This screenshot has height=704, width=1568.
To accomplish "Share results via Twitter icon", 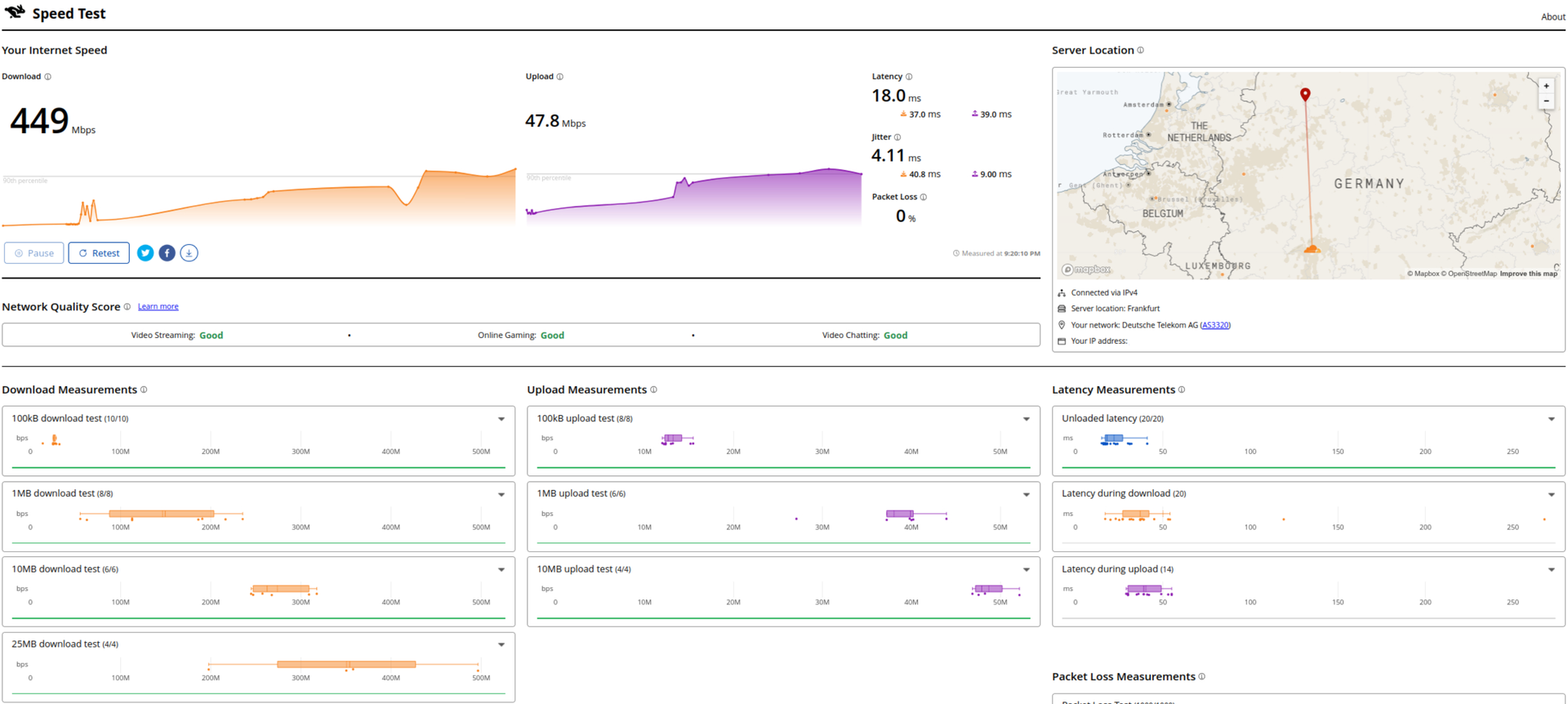I will click(145, 253).
